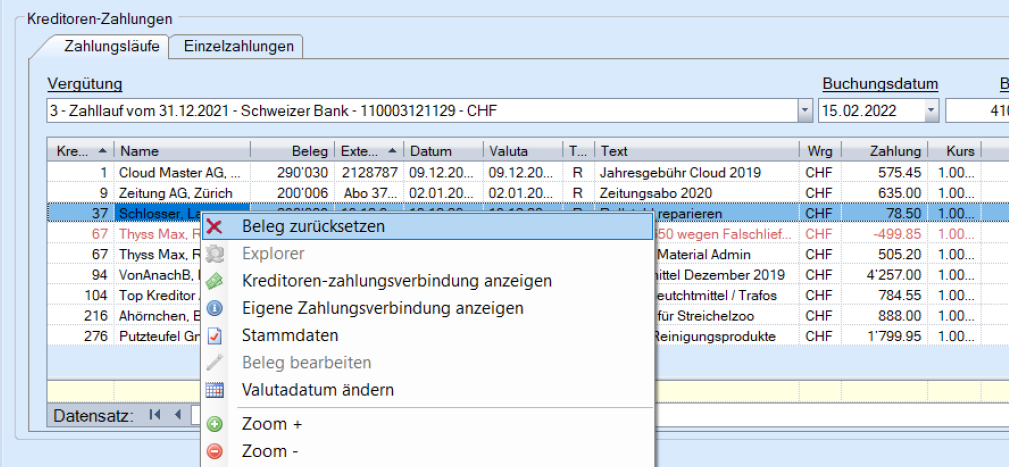Click the green money icon for Kreditoren-zahlungsverbindung
Screen dimensions: 1009x468
coord(214,281)
